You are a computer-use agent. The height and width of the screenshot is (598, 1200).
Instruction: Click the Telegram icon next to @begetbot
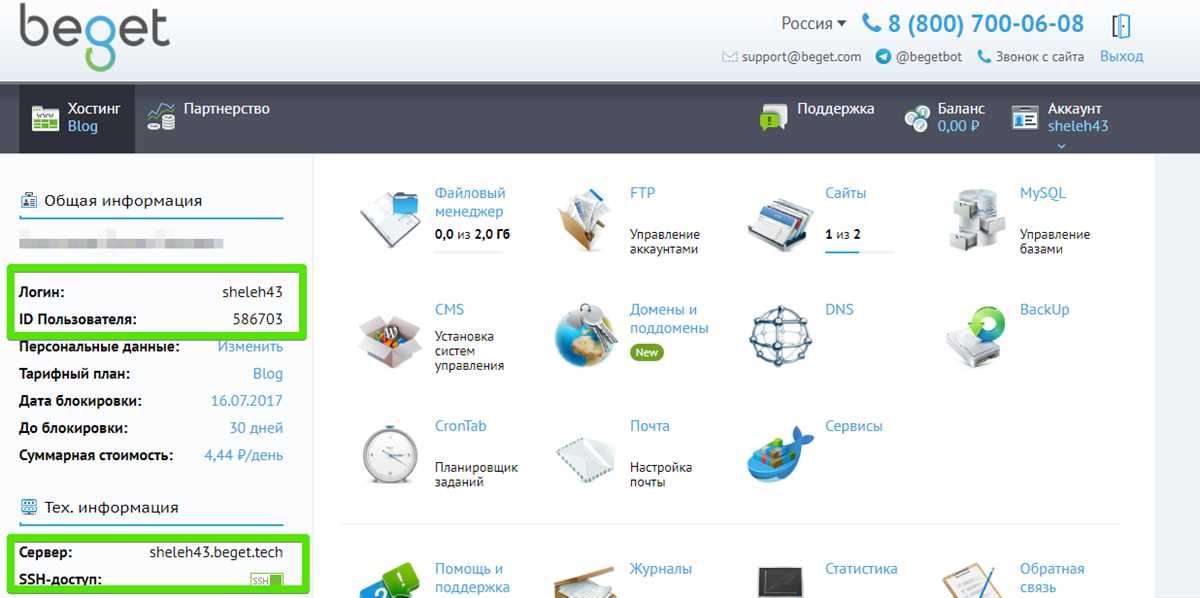(883, 57)
